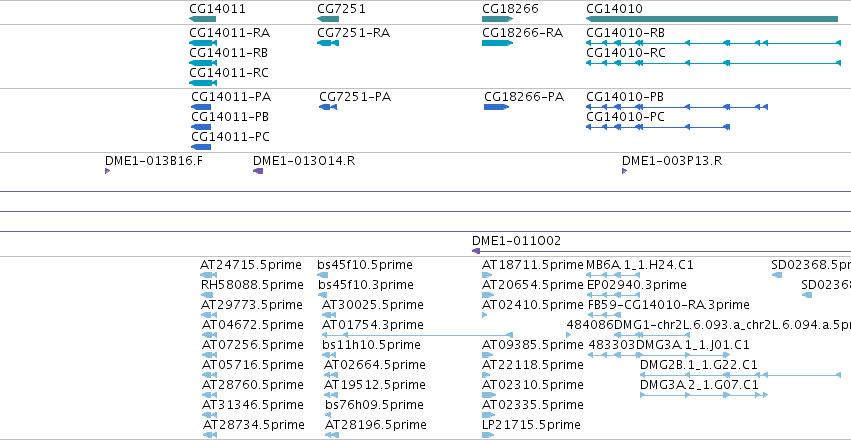This screenshot has height=440, width=851.
Task: Pick the AT22118.5prime EST
Action: coord(487,375)
